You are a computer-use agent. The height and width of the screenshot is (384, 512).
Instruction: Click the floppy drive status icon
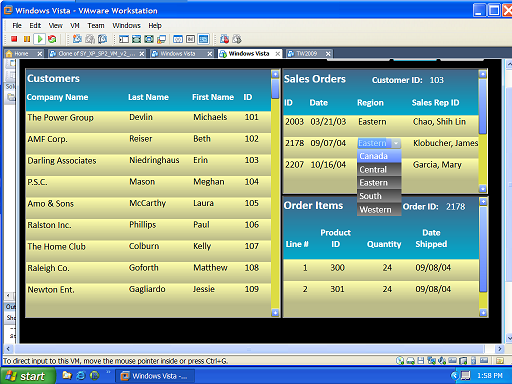pos(421,360)
